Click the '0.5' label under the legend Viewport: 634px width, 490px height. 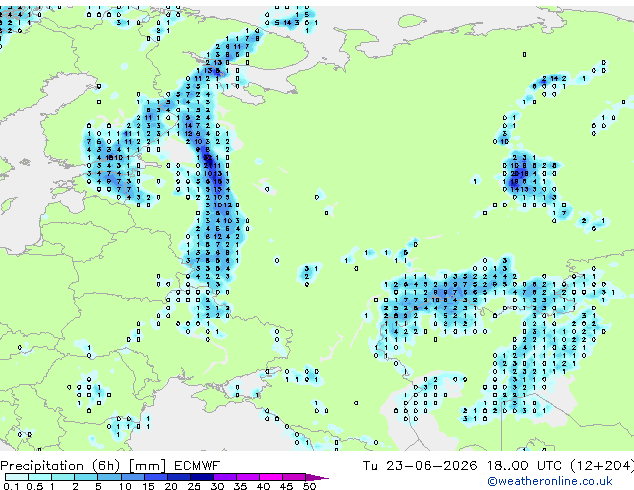pyautogui.click(x=35, y=486)
